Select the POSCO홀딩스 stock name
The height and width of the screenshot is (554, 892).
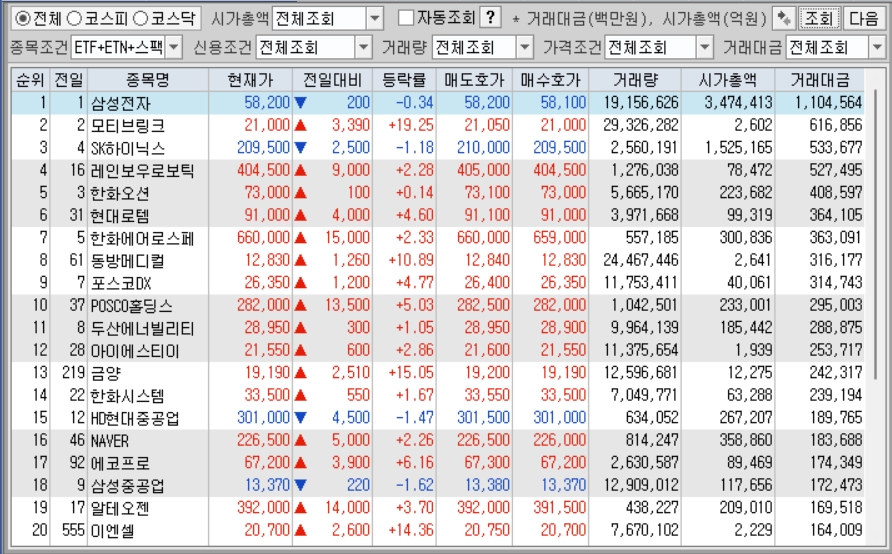click(132, 305)
